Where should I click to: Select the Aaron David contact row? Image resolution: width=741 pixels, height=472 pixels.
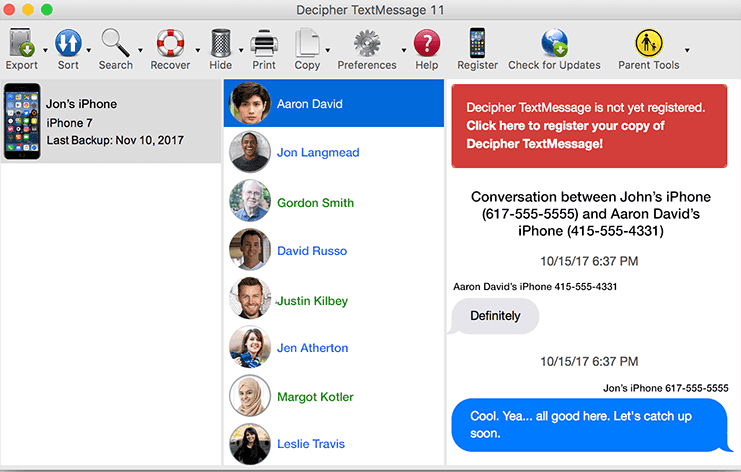(334, 103)
